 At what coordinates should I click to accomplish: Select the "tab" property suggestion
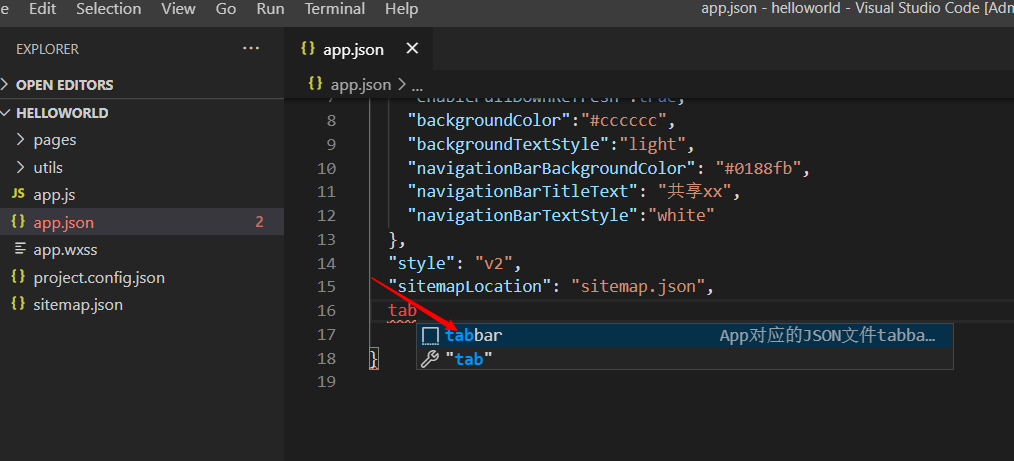pyautogui.click(x=684, y=359)
